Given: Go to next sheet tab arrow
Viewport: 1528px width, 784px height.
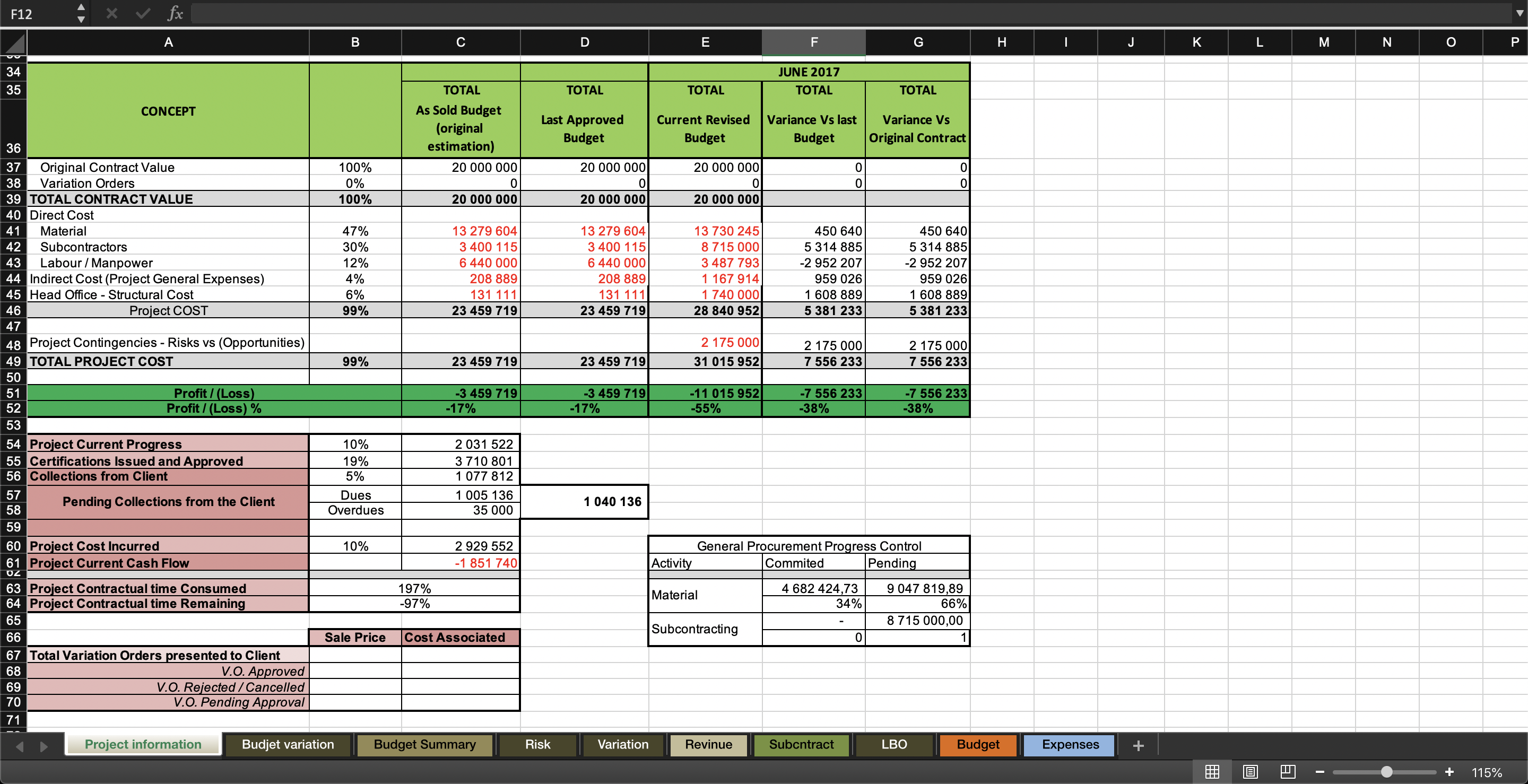Looking at the screenshot, I should point(44,746).
